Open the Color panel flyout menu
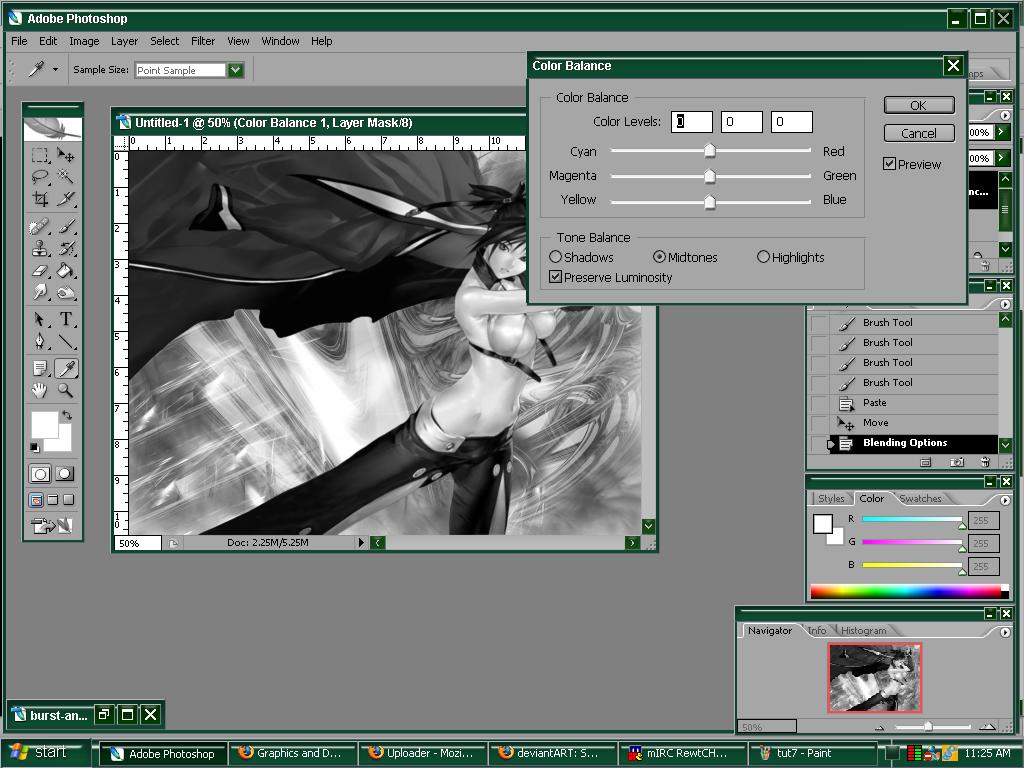1024x768 pixels. point(1005,500)
